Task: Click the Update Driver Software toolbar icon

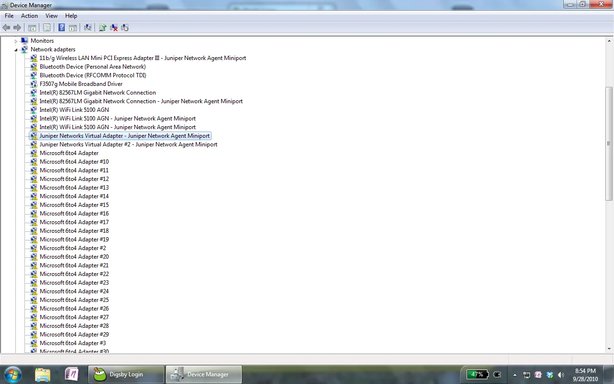Action: click(x=103, y=28)
